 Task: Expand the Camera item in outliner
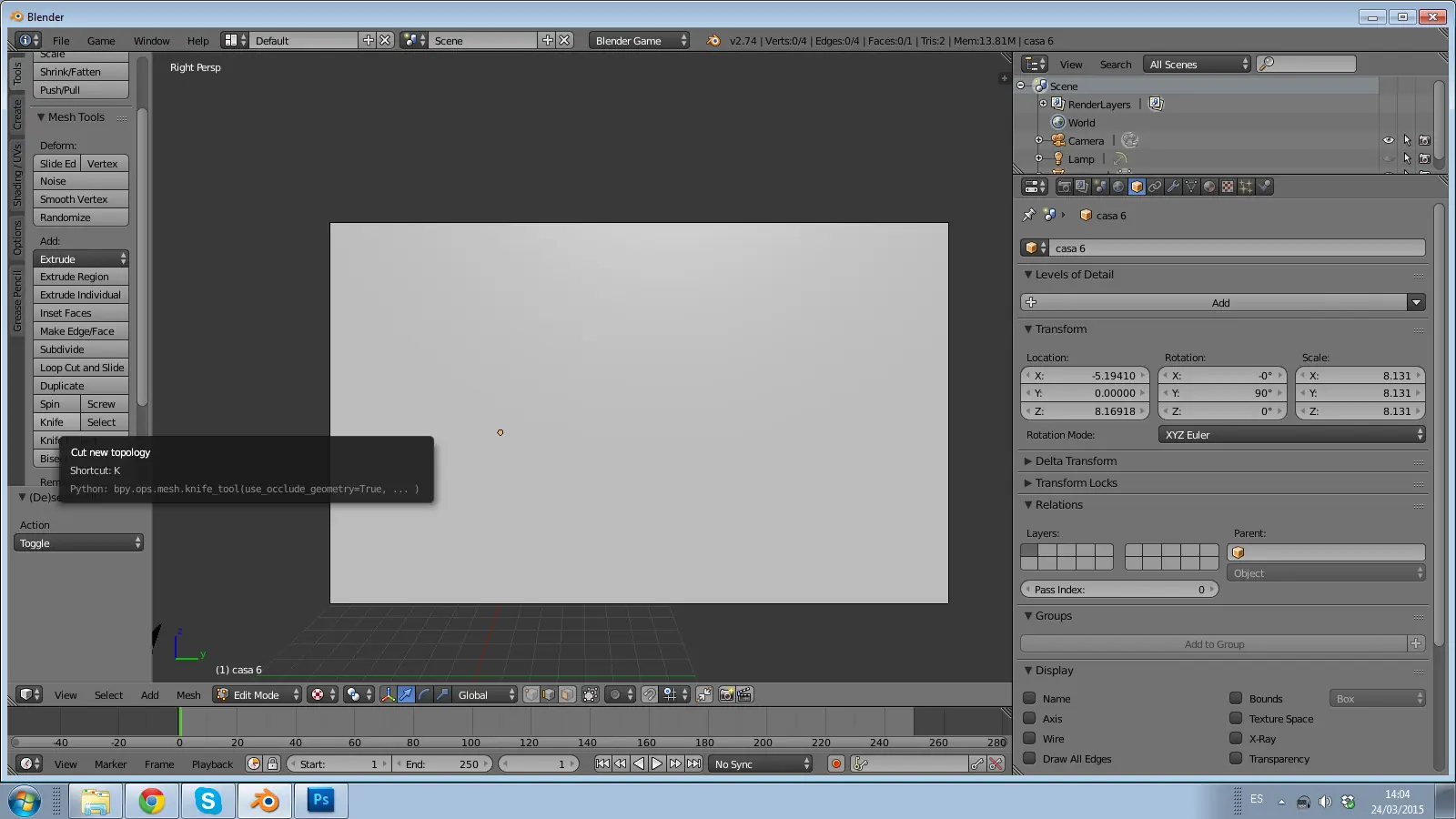[x=1038, y=140]
